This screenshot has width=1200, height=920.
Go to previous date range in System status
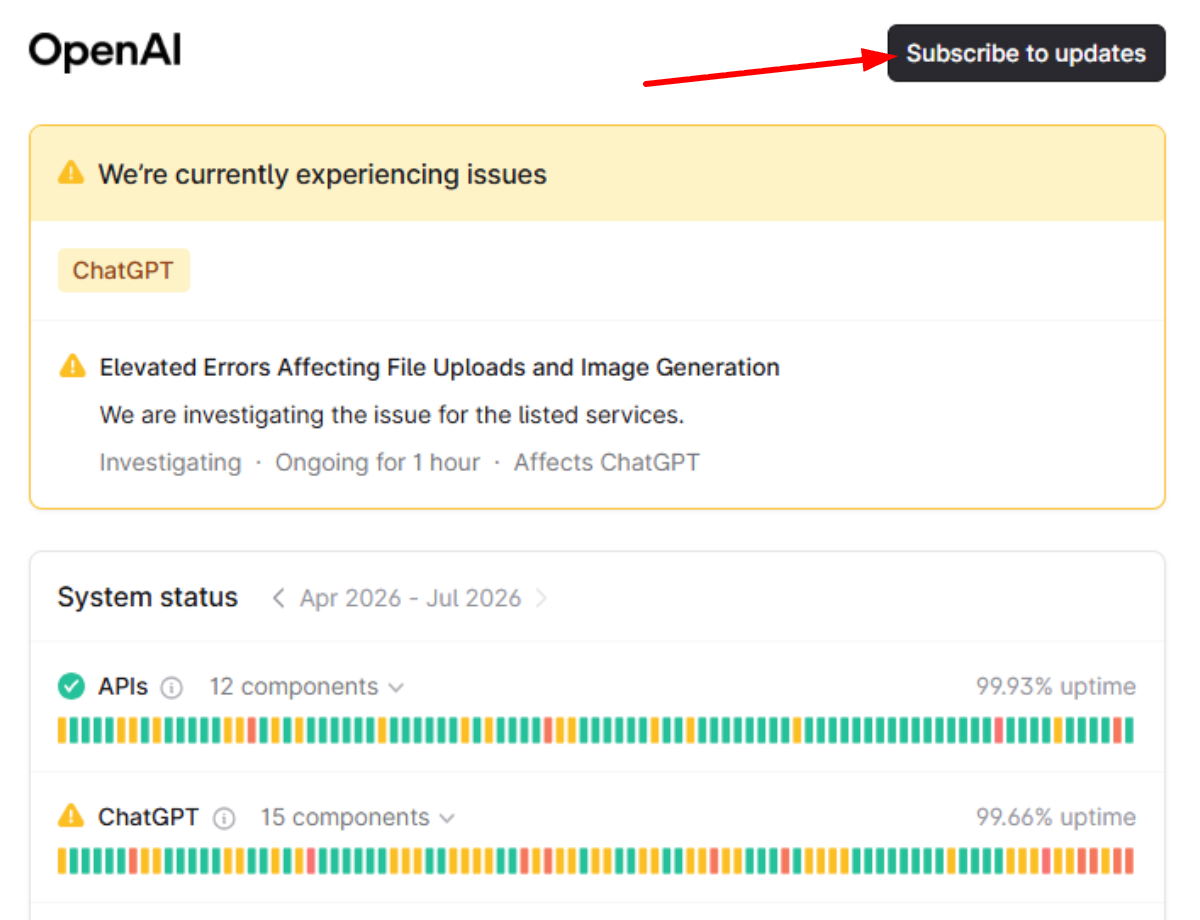tap(278, 598)
